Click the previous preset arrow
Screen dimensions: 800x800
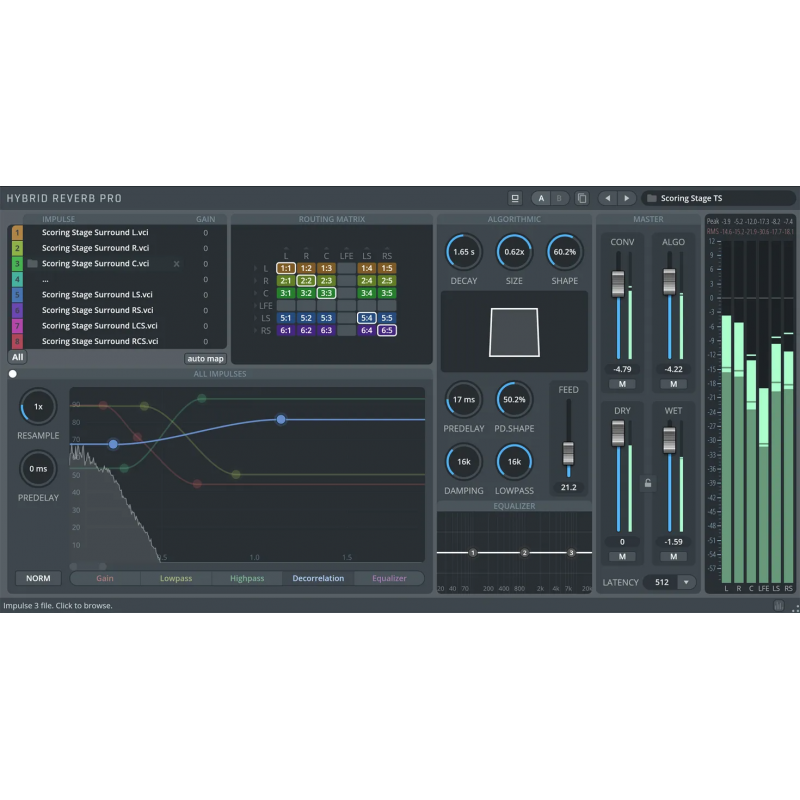(x=609, y=198)
